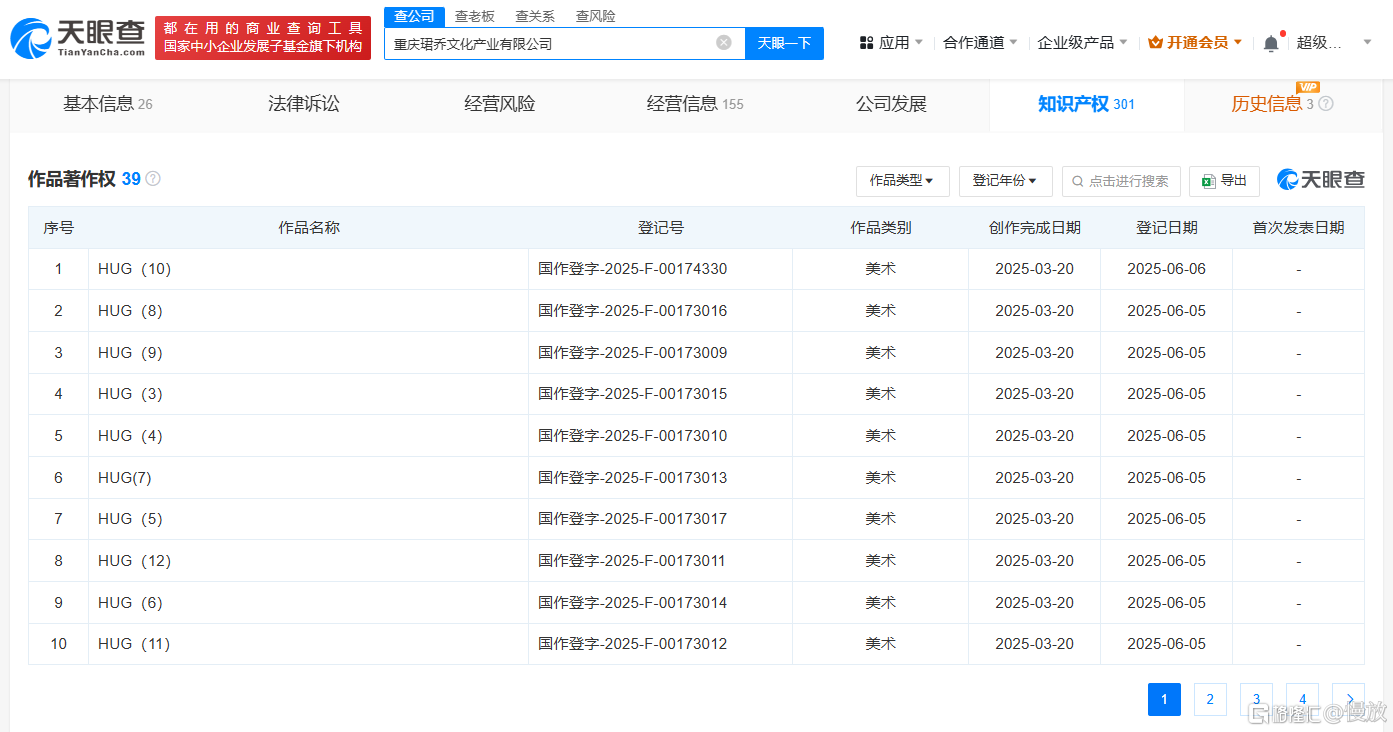
Task: Click the 作品名称 column header
Action: click(309, 228)
